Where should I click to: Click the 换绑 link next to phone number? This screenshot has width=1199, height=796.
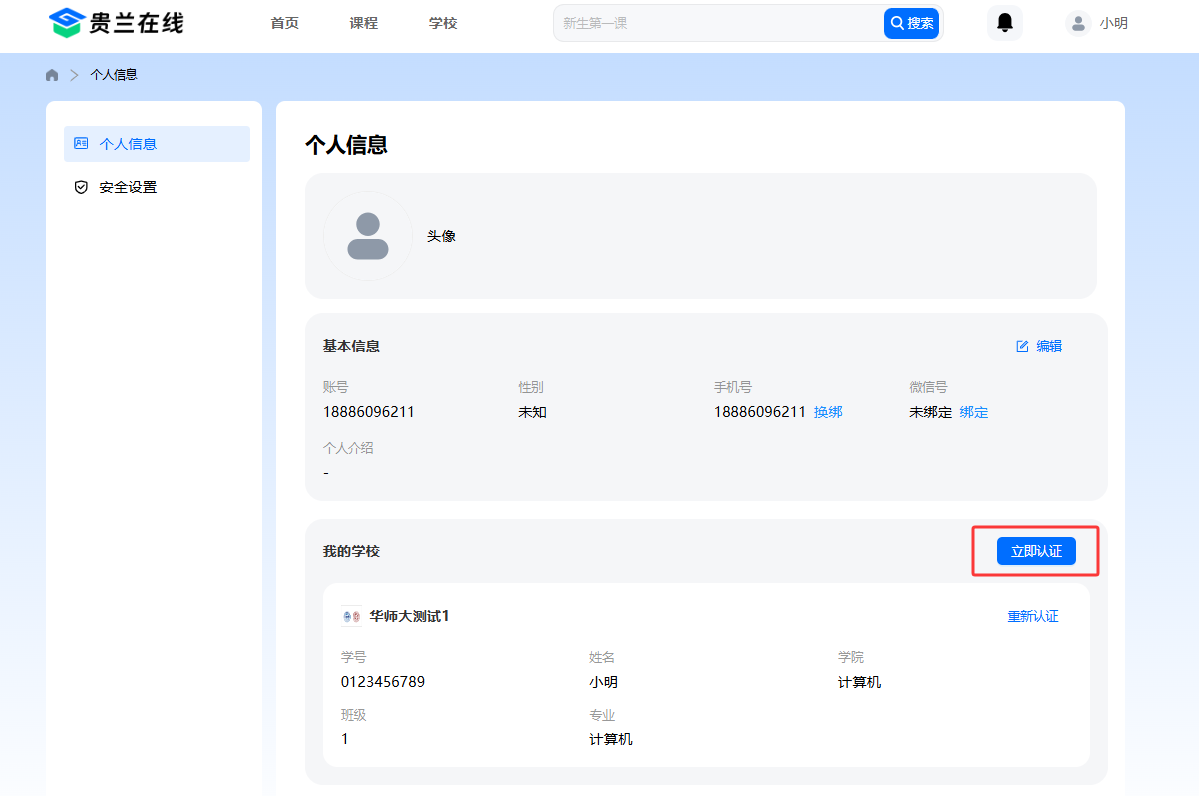point(828,412)
